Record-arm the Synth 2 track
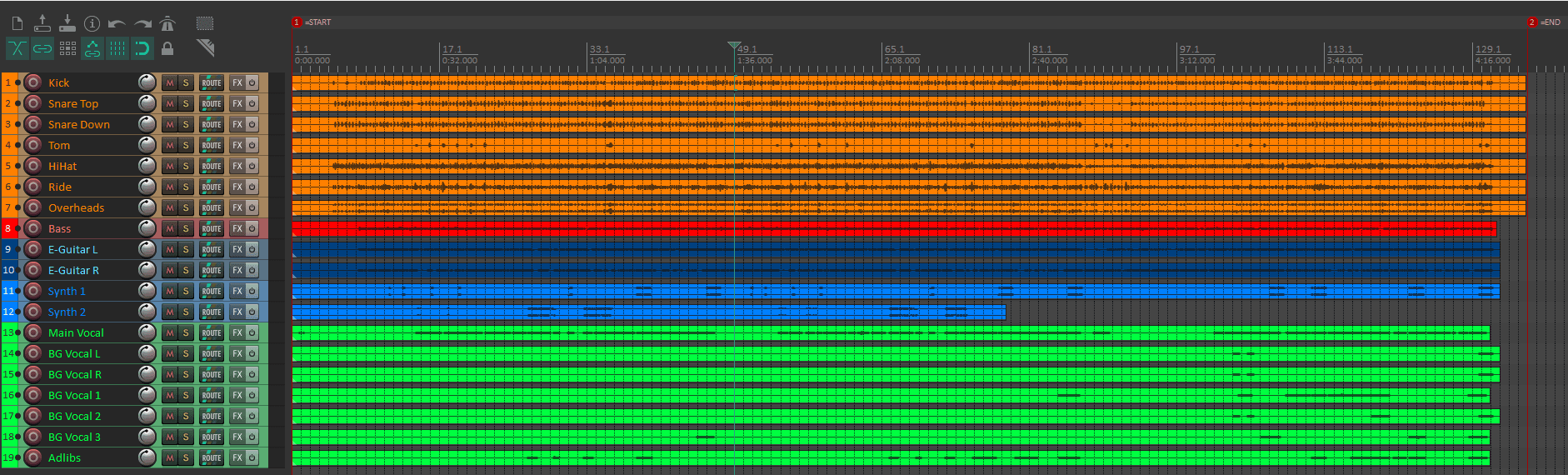 (33, 312)
